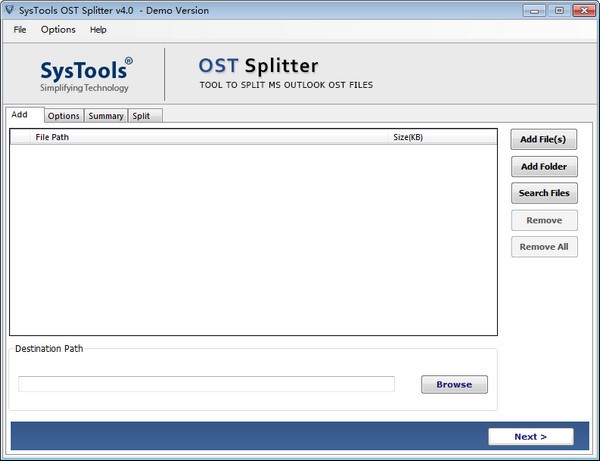Proceed with the Next > button
600x461 pixels.
[531, 436]
